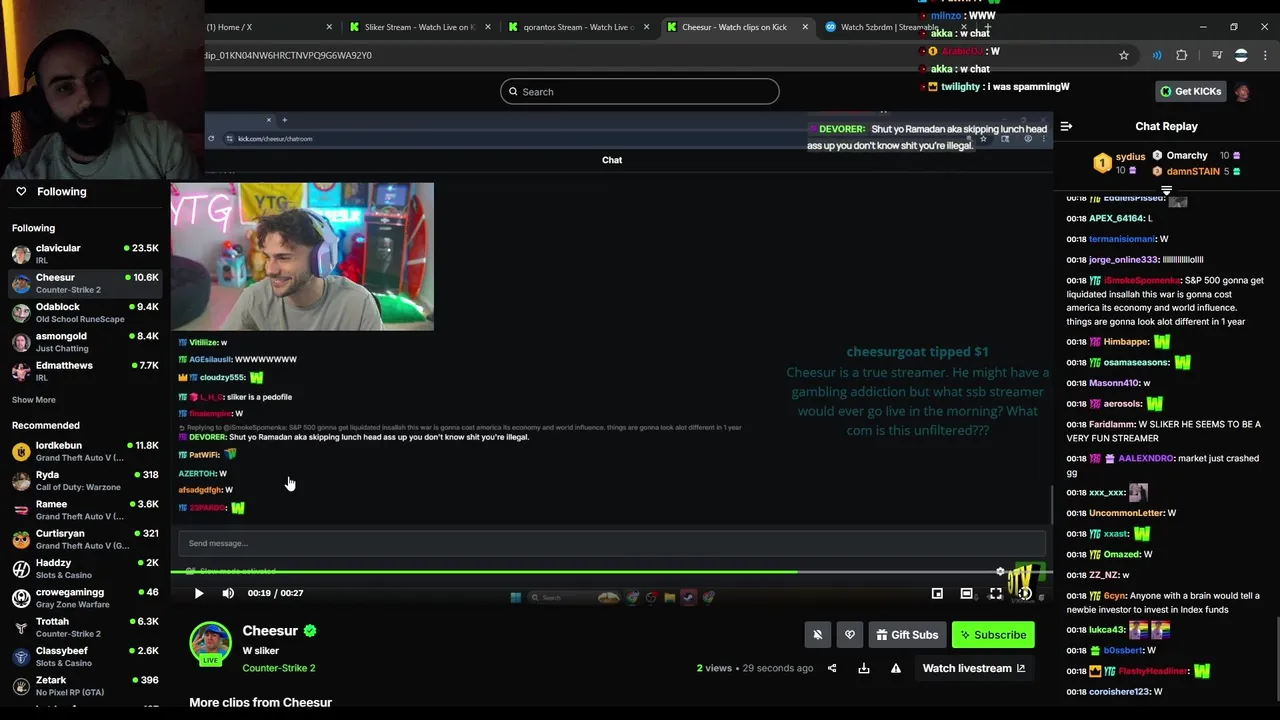Image resolution: width=1280 pixels, height=720 pixels.
Task: Open Cheesur channel in sidebar
Action: tap(85, 283)
